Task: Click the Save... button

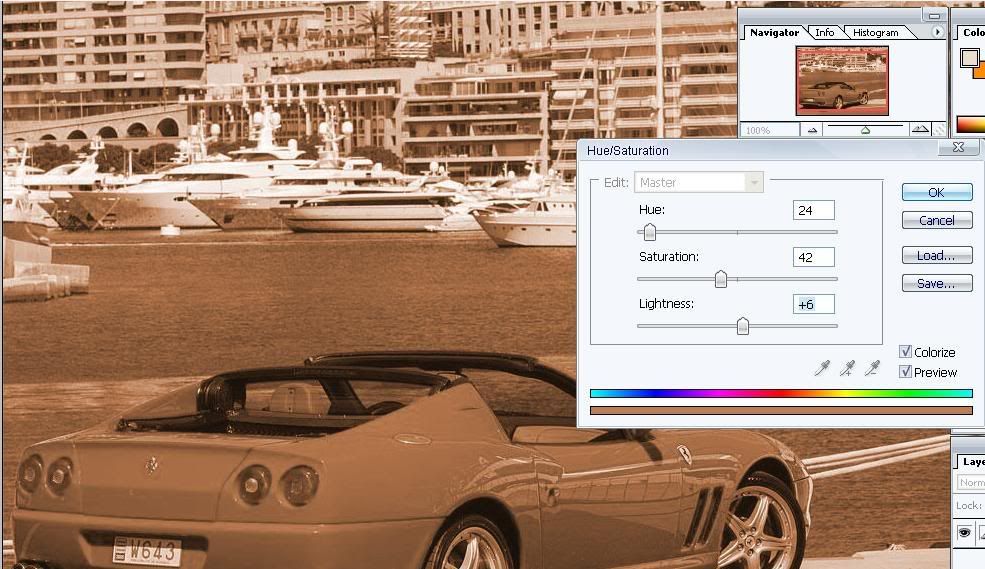Action: coord(937,283)
